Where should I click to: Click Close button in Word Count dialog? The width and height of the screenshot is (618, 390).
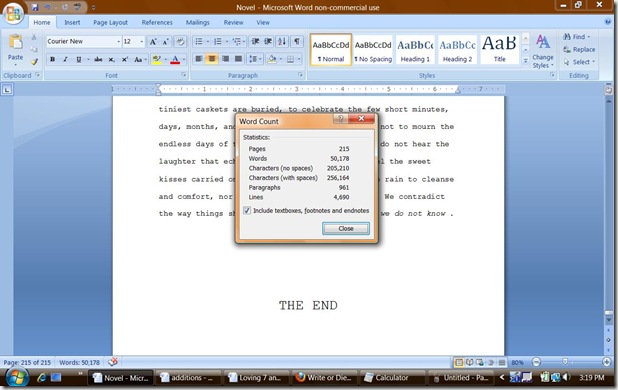[346, 228]
